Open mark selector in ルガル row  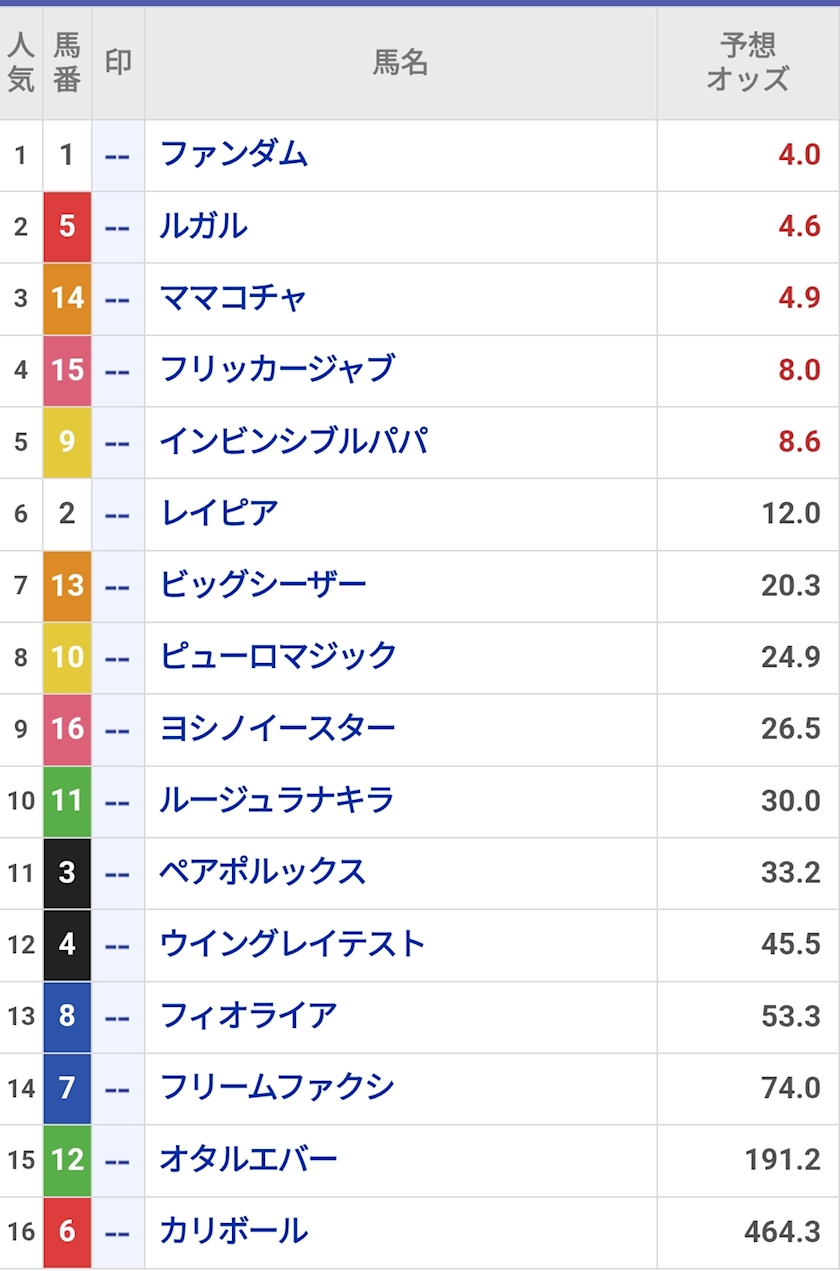pyautogui.click(x=118, y=227)
